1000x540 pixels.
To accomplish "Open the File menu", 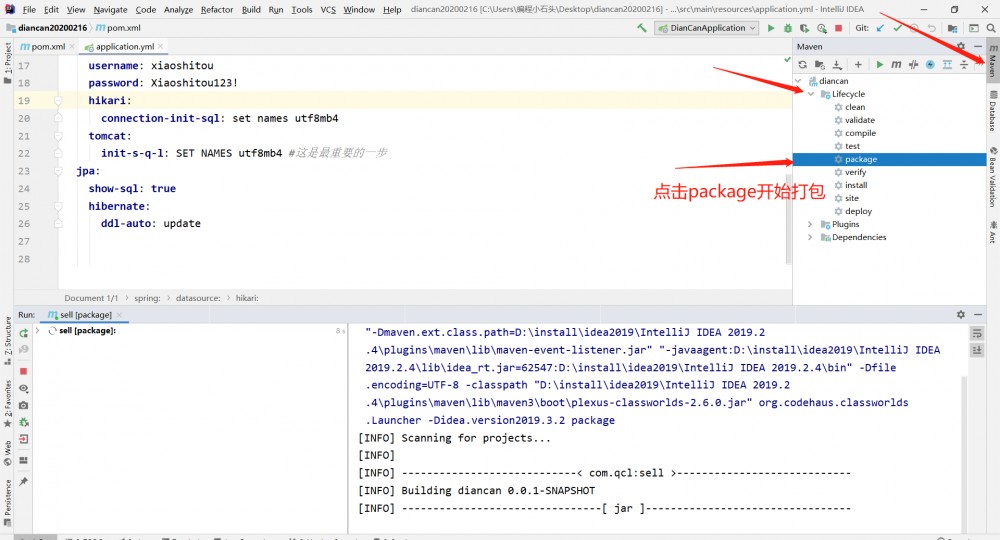I will point(29,10).
